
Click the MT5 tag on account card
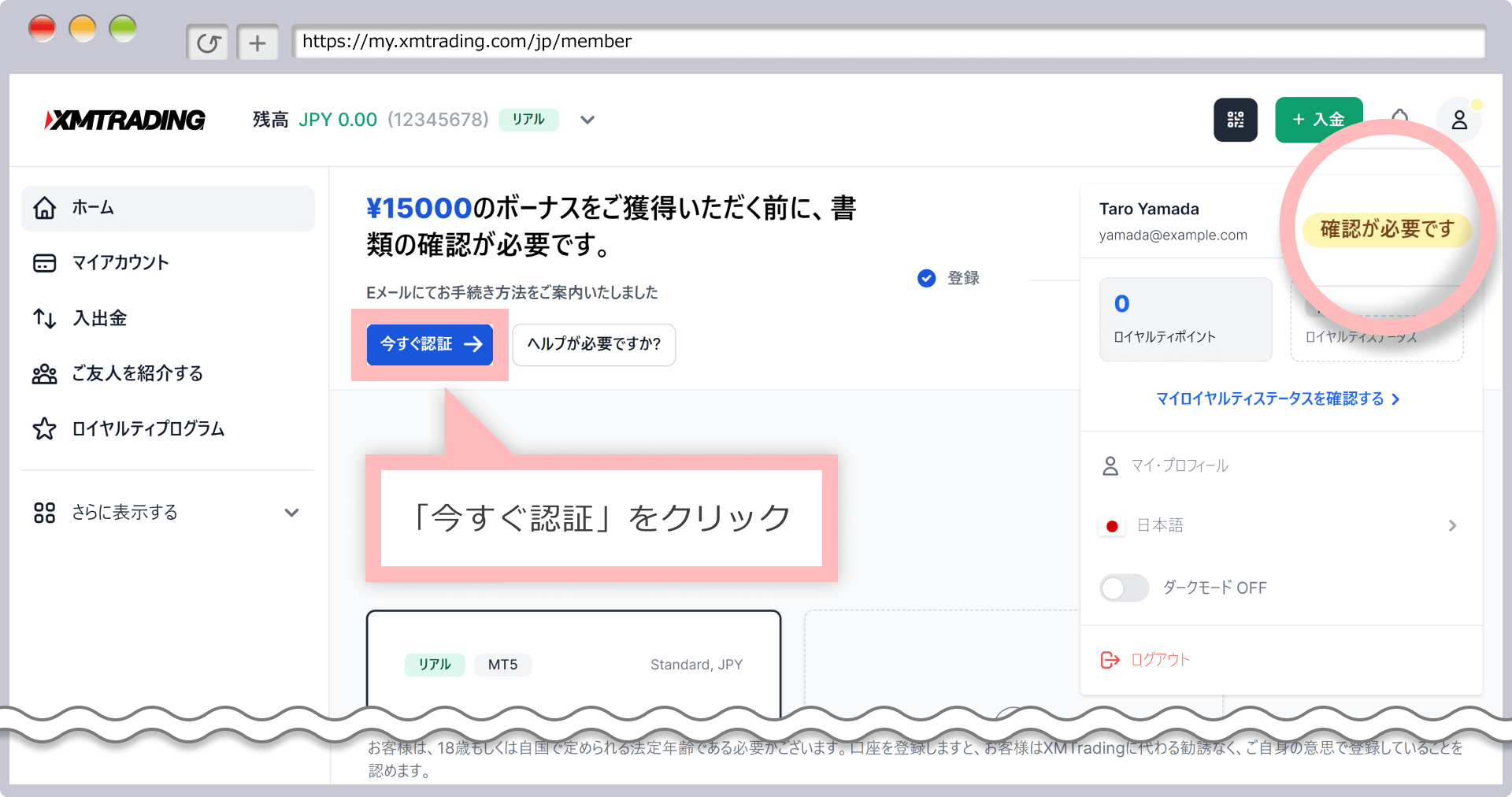point(502,665)
